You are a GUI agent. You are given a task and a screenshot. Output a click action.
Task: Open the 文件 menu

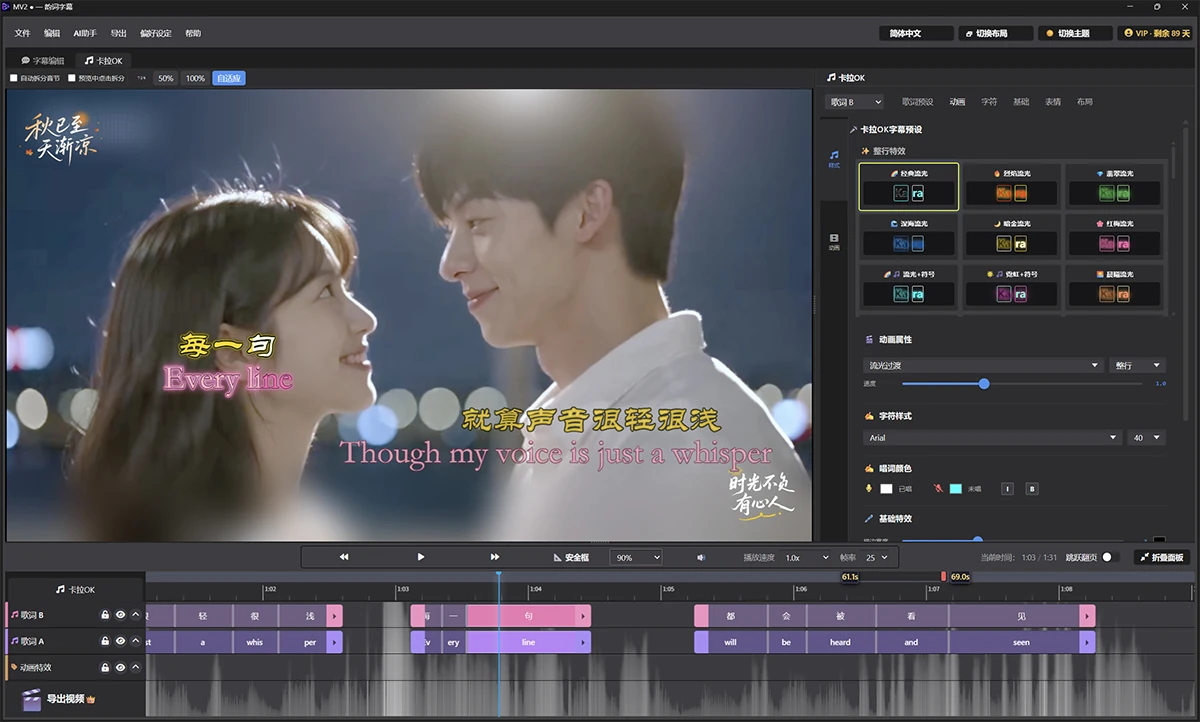click(x=23, y=33)
